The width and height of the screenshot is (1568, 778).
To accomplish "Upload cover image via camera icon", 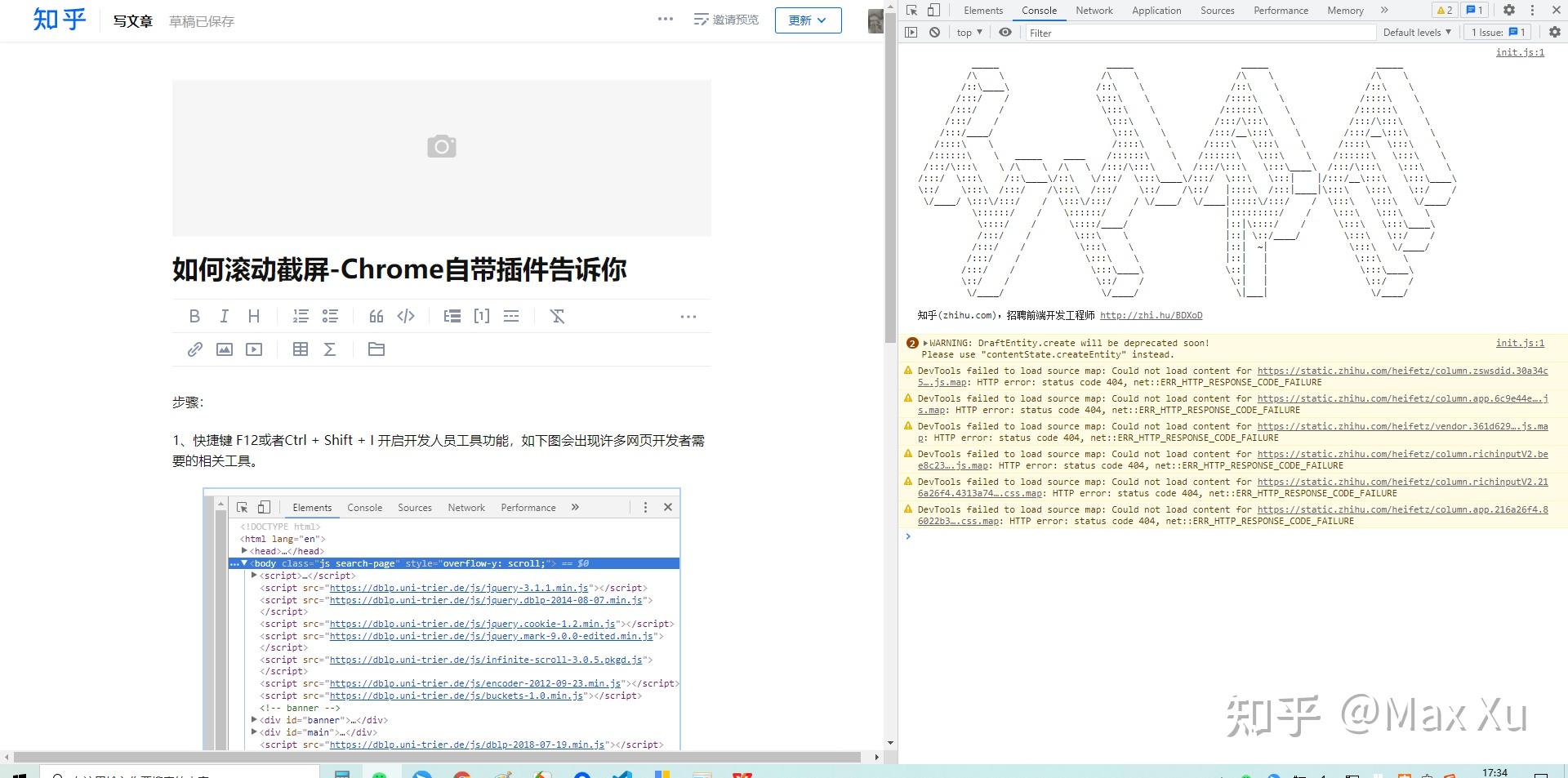I will point(442,147).
